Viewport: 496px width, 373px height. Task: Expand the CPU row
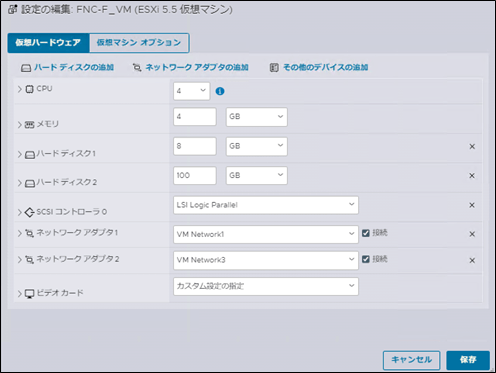[x=20, y=89]
